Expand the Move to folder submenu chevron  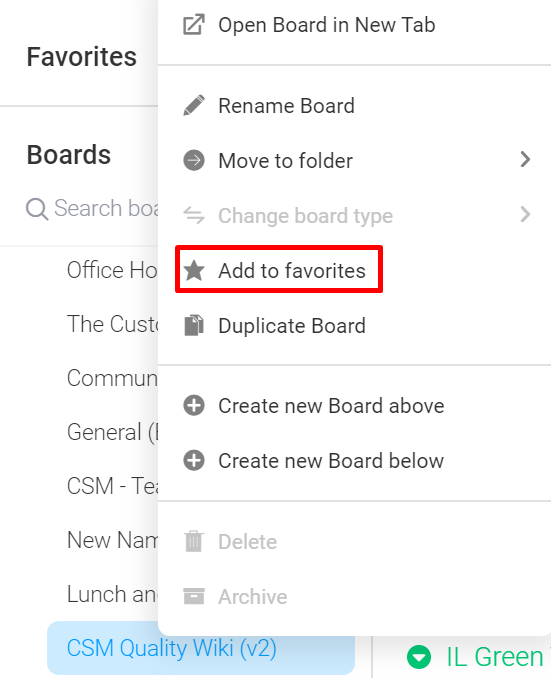525,160
